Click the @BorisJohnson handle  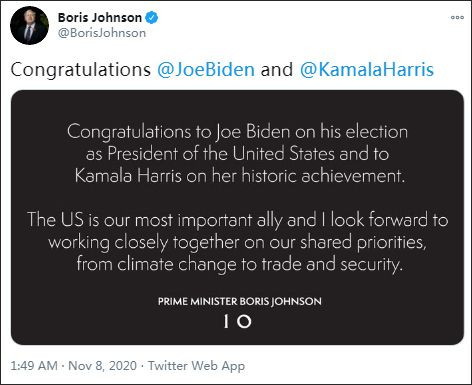coord(102,33)
